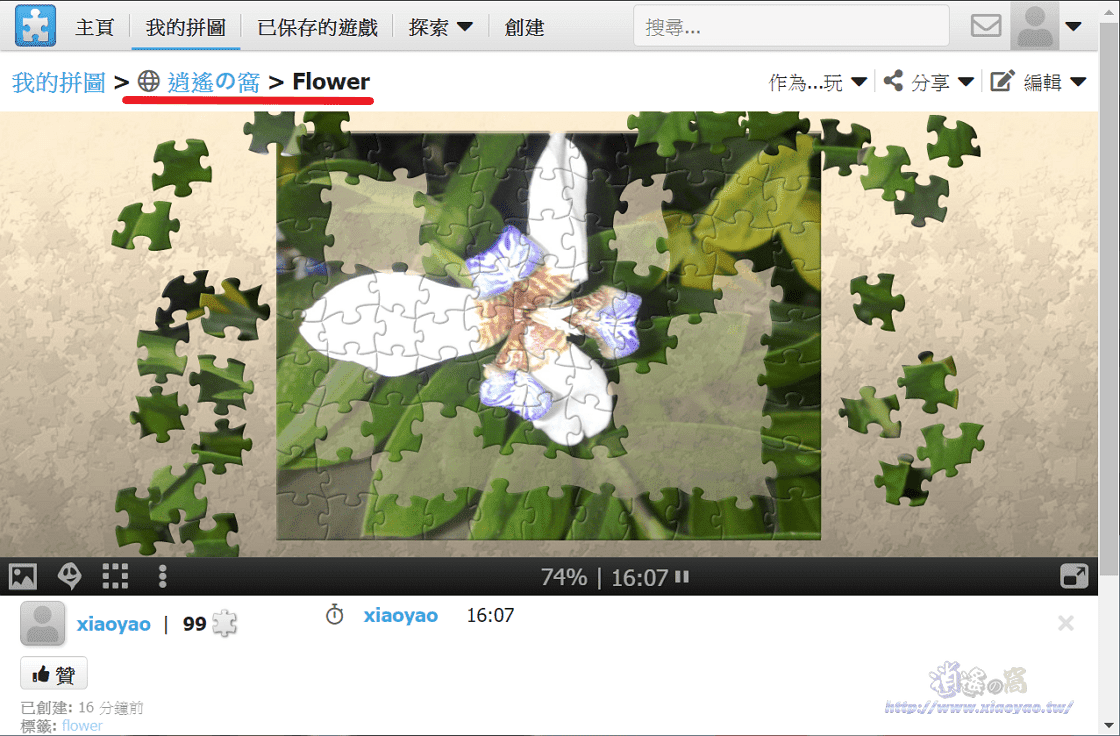Open the 逍遙の窩 album link
The image size is (1120, 736).
[x=213, y=82]
